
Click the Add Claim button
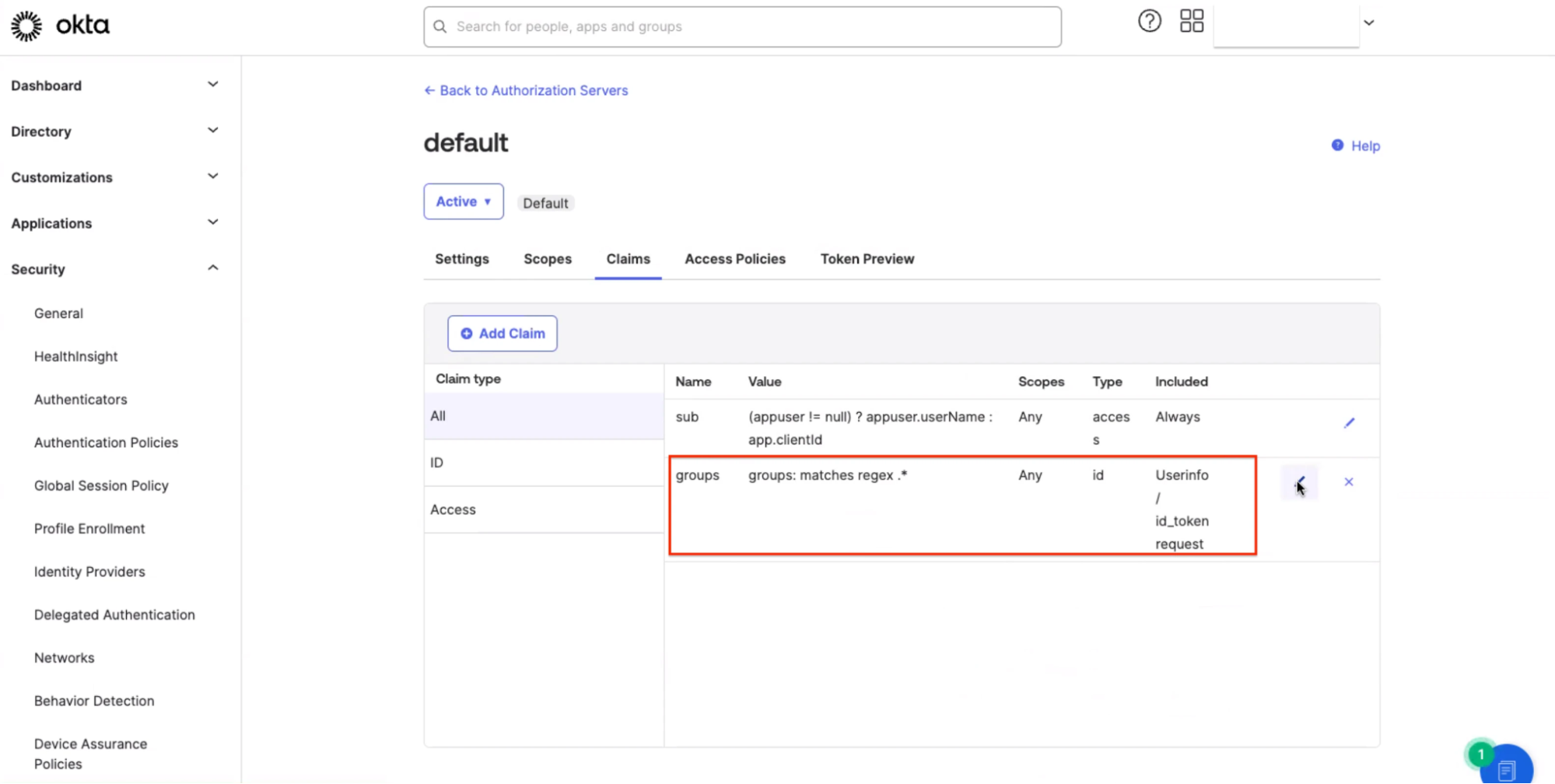pos(503,333)
